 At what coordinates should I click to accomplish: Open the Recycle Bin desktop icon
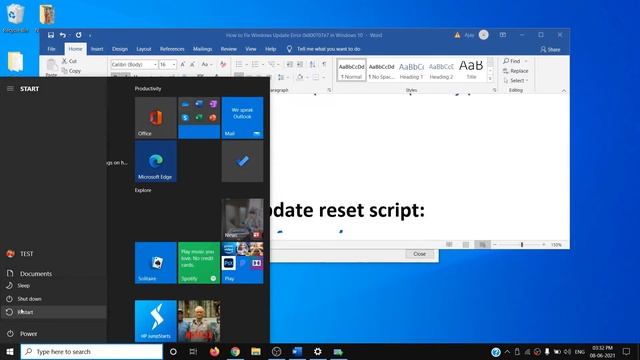point(16,17)
